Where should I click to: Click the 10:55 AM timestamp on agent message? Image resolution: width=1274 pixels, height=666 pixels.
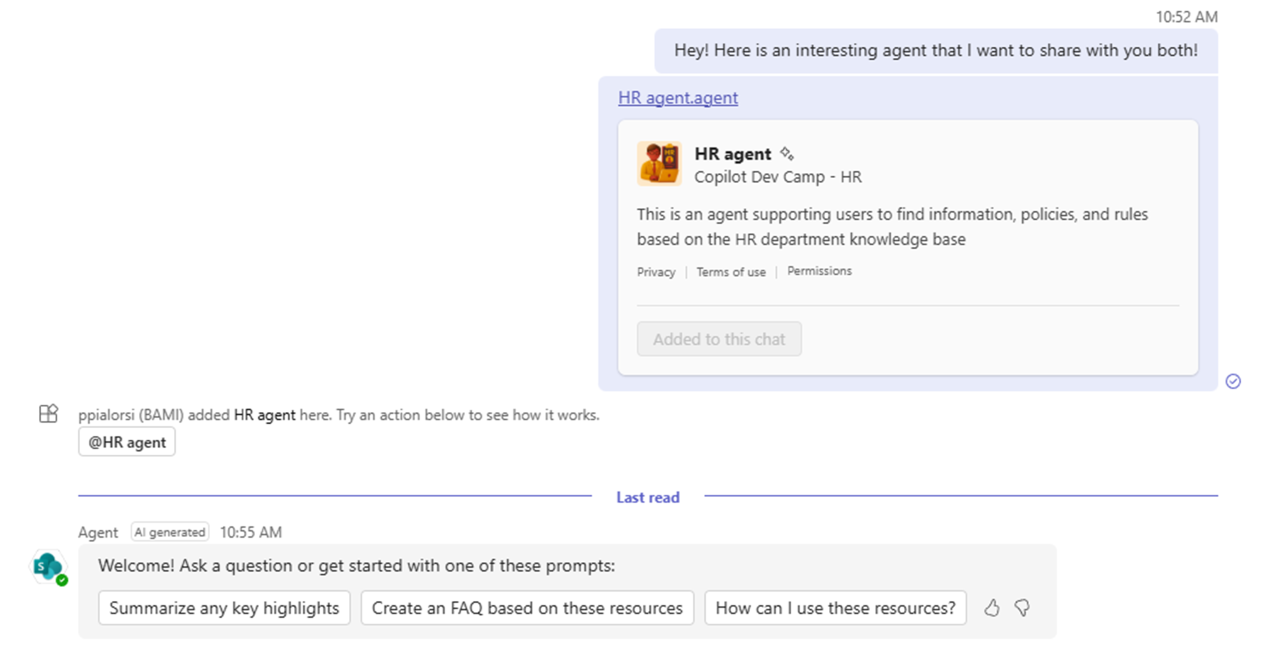point(251,532)
